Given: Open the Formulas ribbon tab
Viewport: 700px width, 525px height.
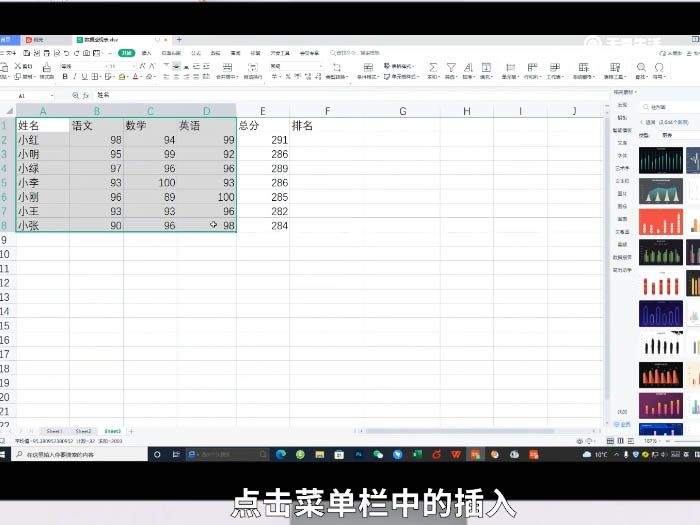Looking at the screenshot, I should coord(196,53).
